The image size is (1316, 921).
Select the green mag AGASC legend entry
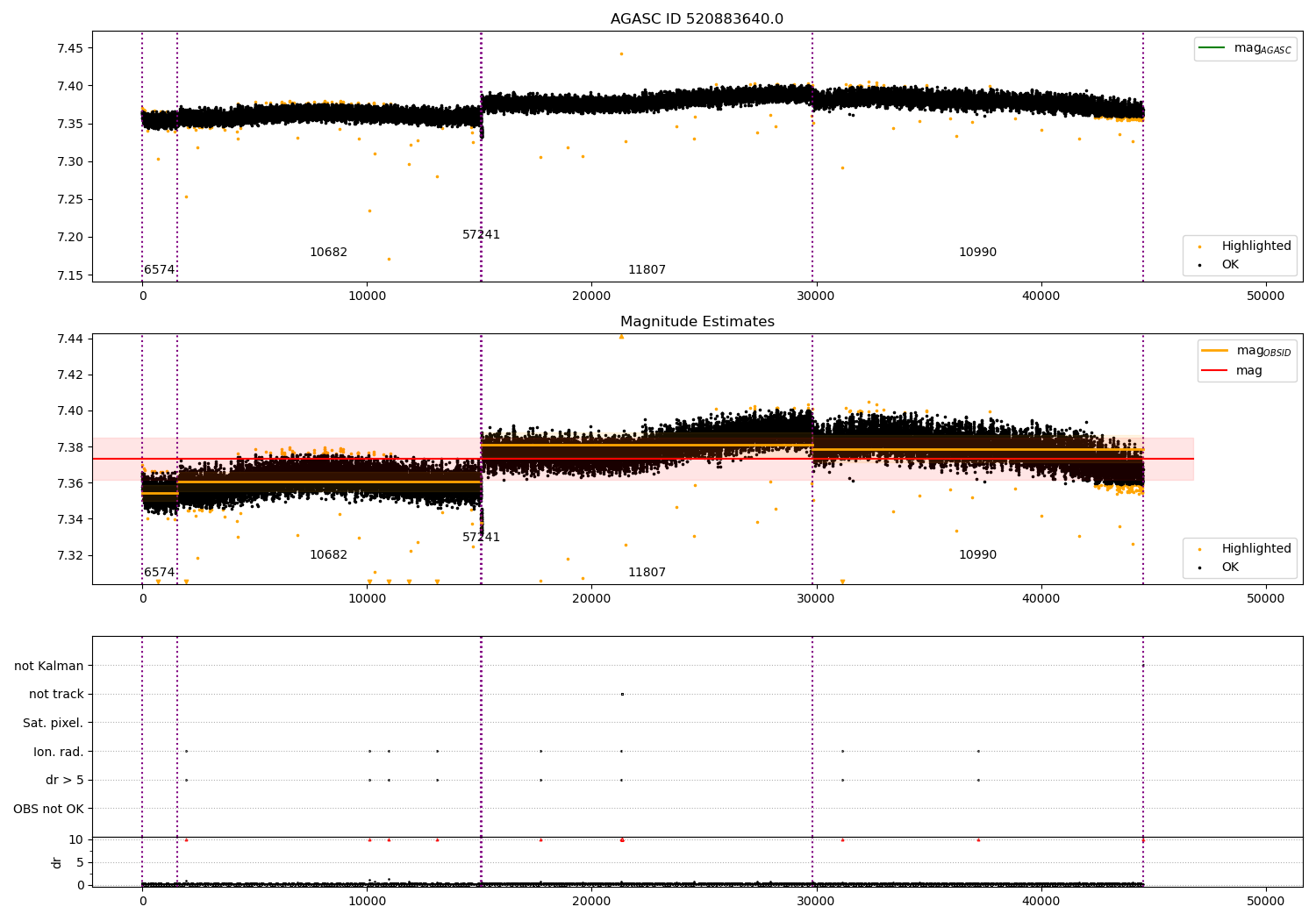tap(1245, 48)
